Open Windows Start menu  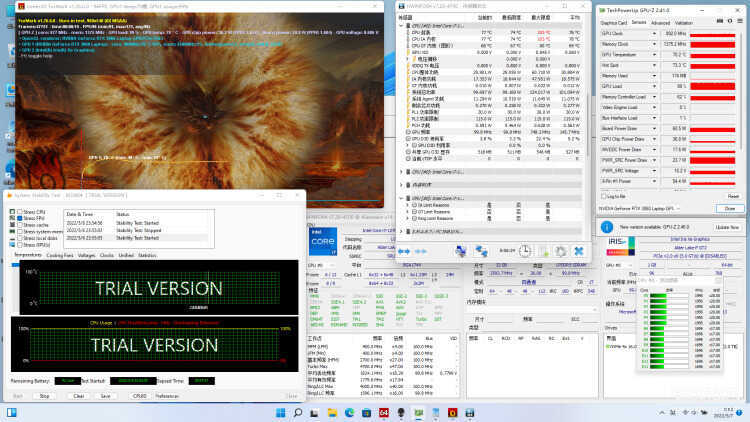[x=281, y=412]
